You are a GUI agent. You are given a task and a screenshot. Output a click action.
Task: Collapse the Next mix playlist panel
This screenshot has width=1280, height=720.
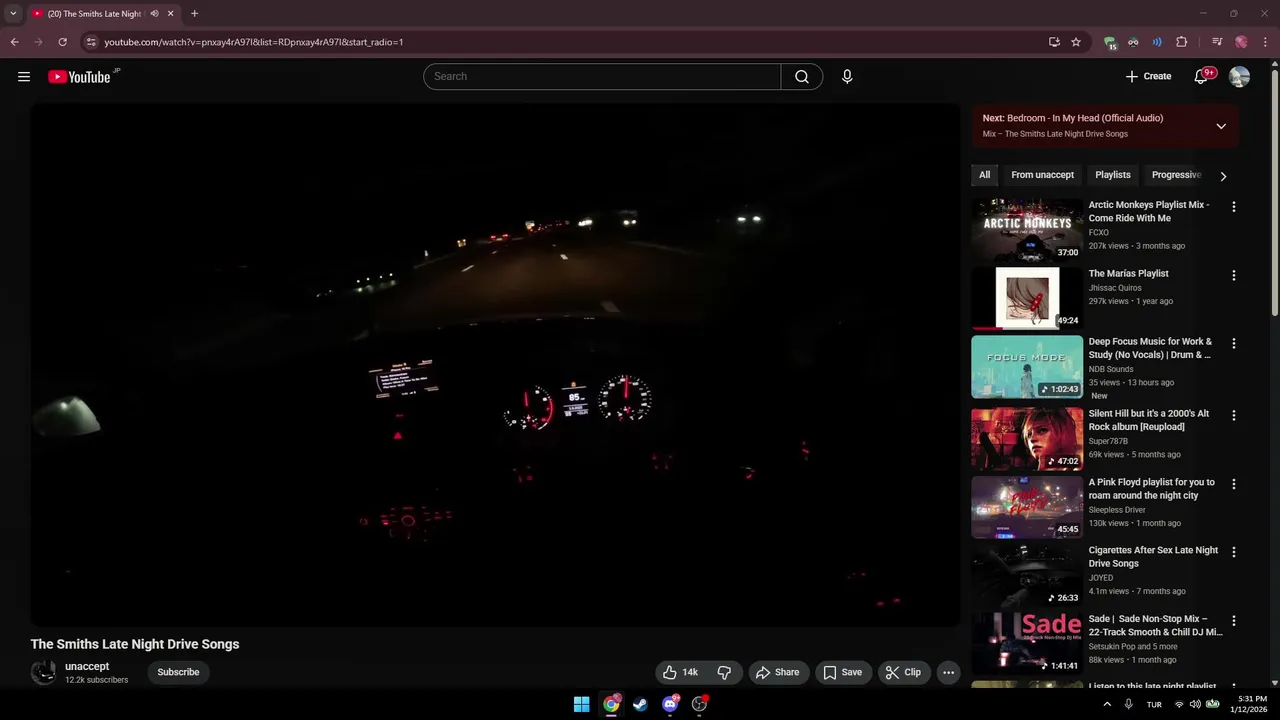pyautogui.click(x=1221, y=126)
